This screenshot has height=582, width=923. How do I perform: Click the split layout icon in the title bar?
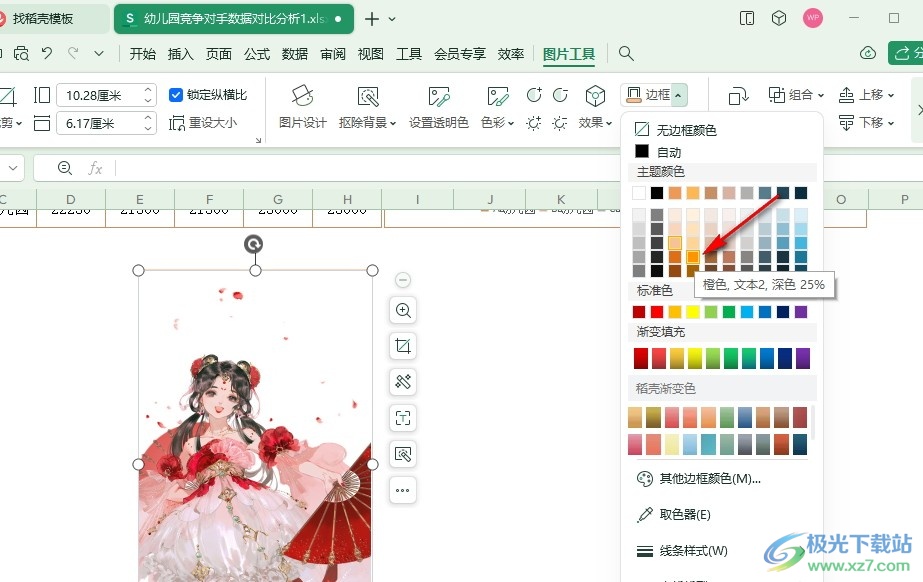pyautogui.click(x=746, y=18)
